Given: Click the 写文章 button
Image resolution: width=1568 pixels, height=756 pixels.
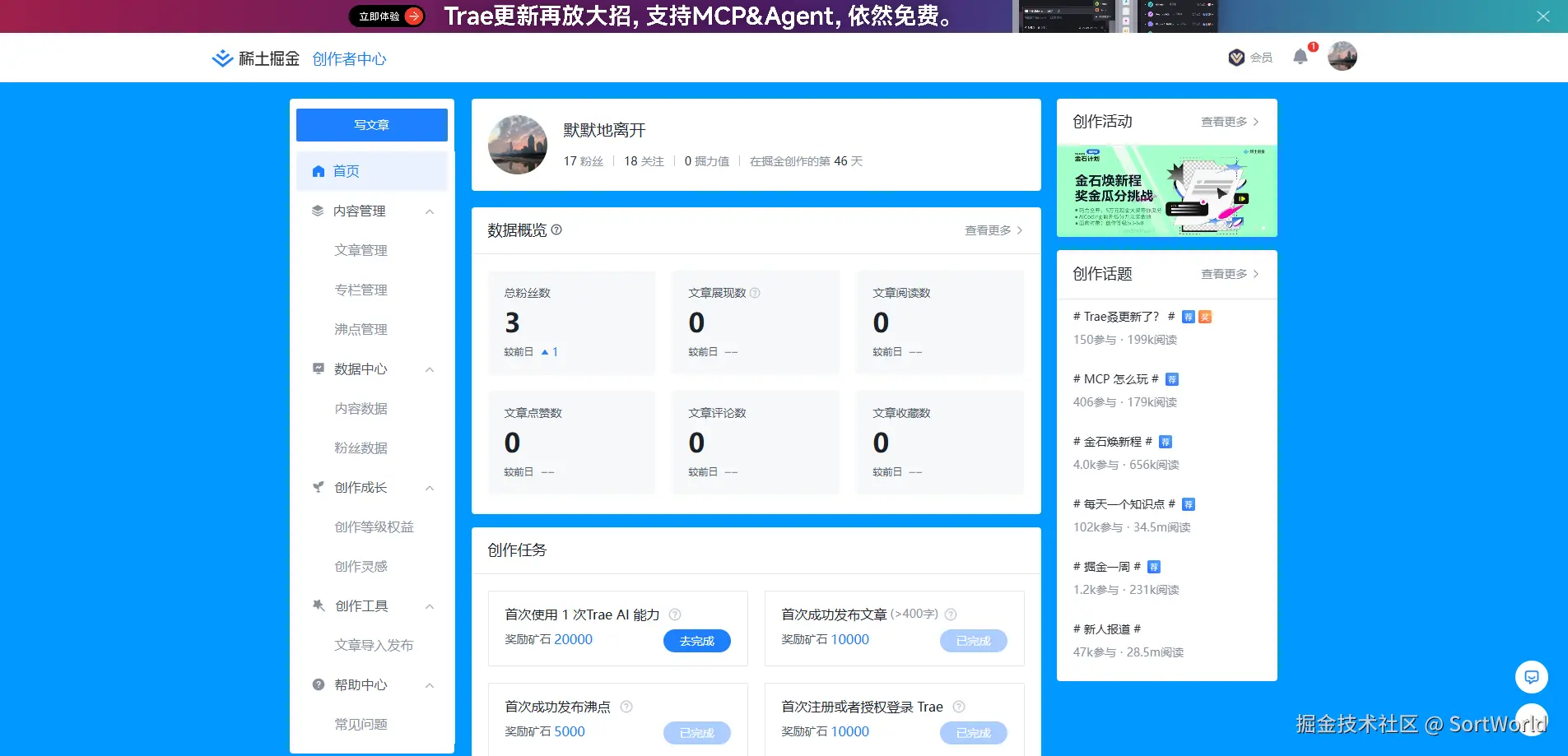Looking at the screenshot, I should coord(372,125).
